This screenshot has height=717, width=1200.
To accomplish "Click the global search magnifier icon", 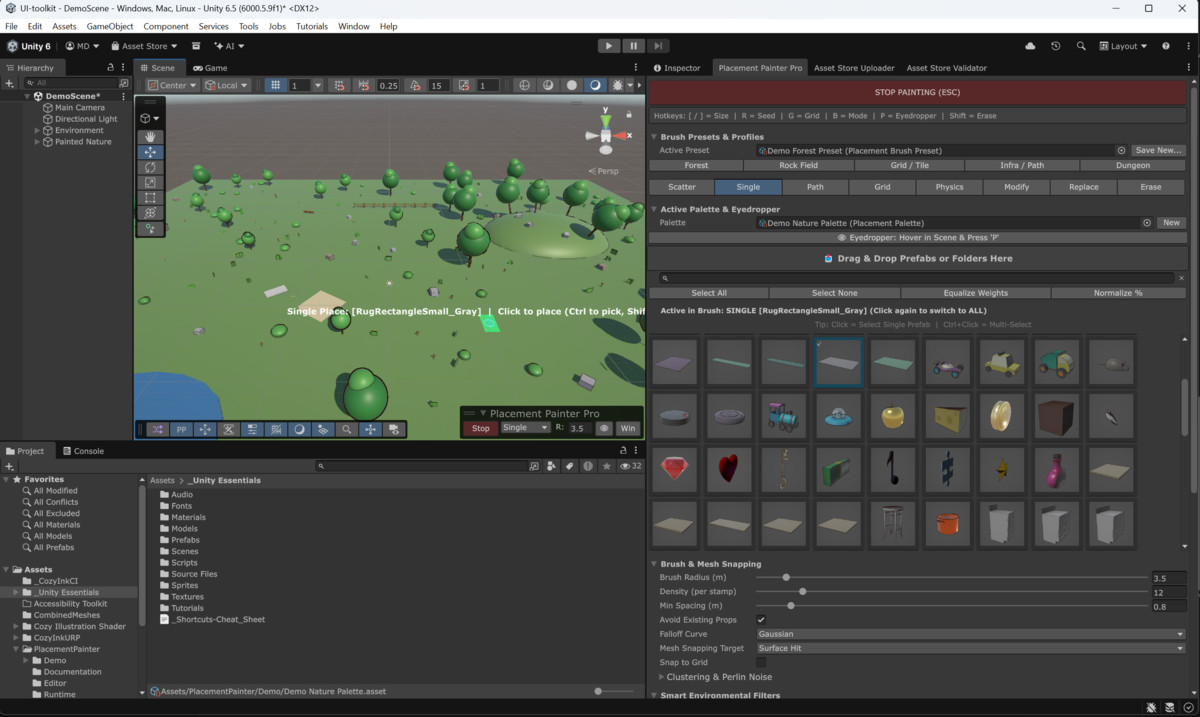I will click(x=1081, y=46).
